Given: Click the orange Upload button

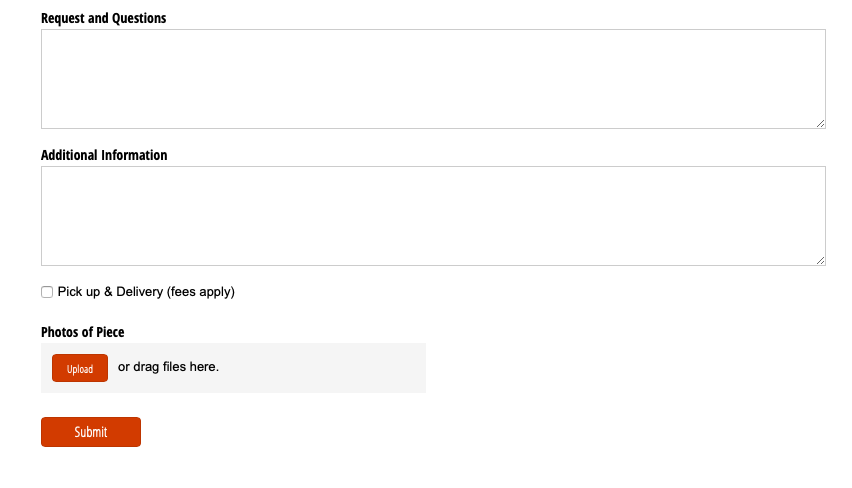Looking at the screenshot, I should coord(80,368).
